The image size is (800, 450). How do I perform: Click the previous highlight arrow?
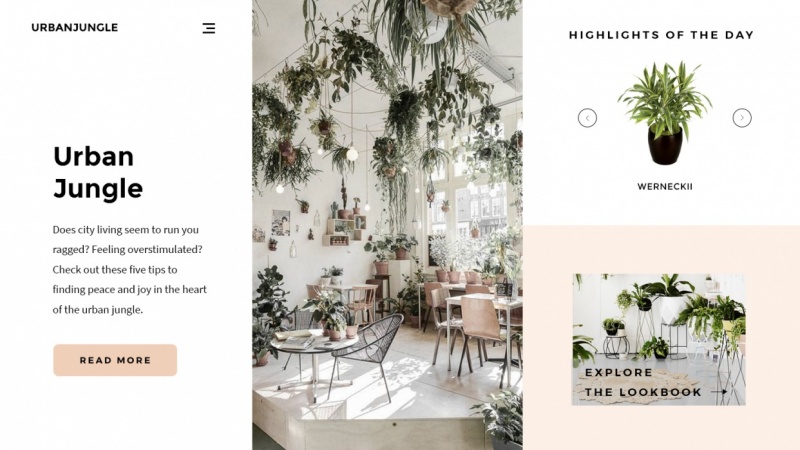(587, 118)
